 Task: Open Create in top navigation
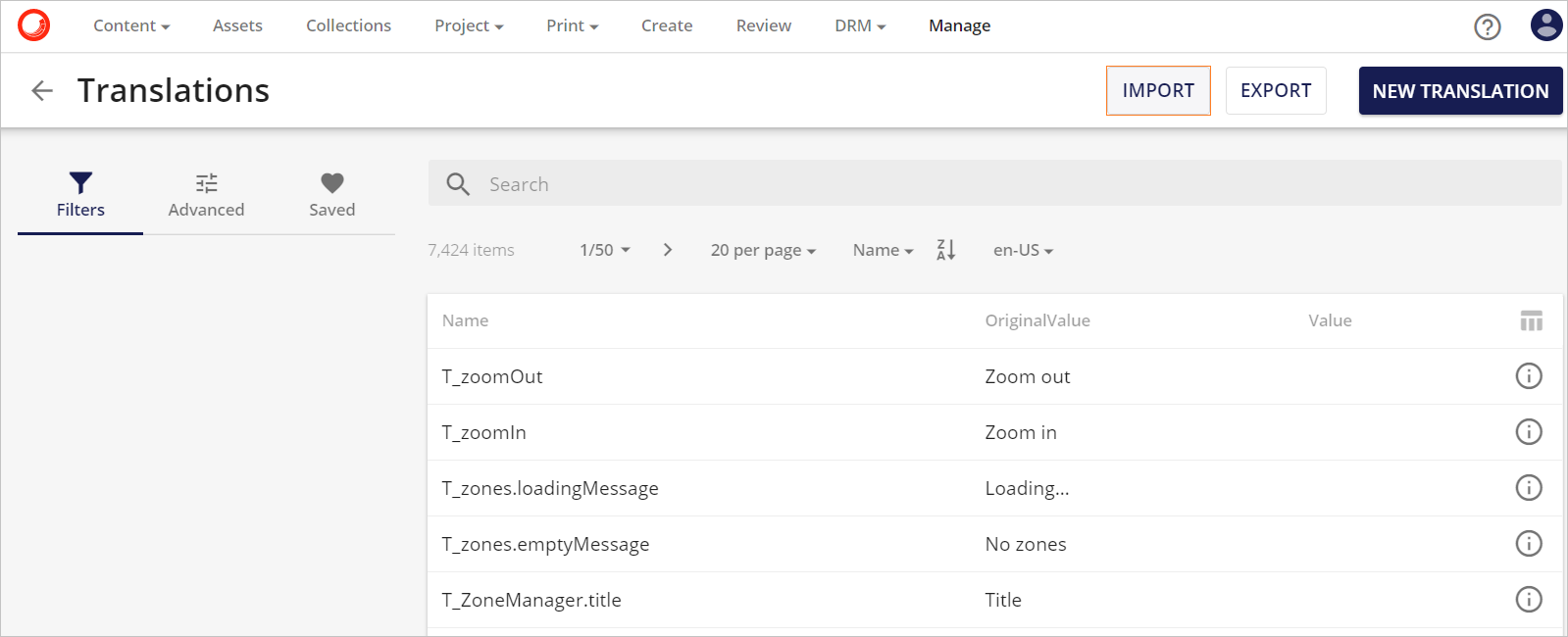point(667,25)
